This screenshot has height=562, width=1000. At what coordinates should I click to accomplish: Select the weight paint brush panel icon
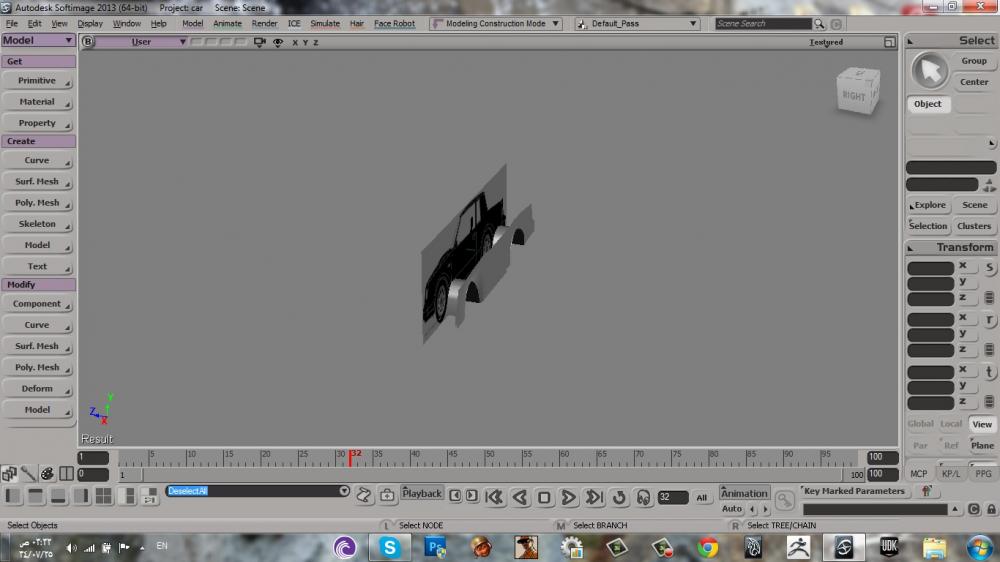(x=28, y=473)
